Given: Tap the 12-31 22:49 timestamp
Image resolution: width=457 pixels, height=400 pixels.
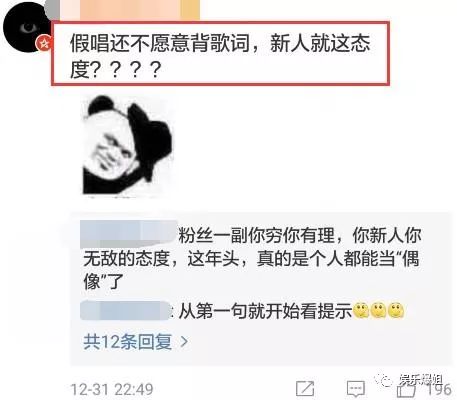Looking at the screenshot, I should click(x=112, y=389).
